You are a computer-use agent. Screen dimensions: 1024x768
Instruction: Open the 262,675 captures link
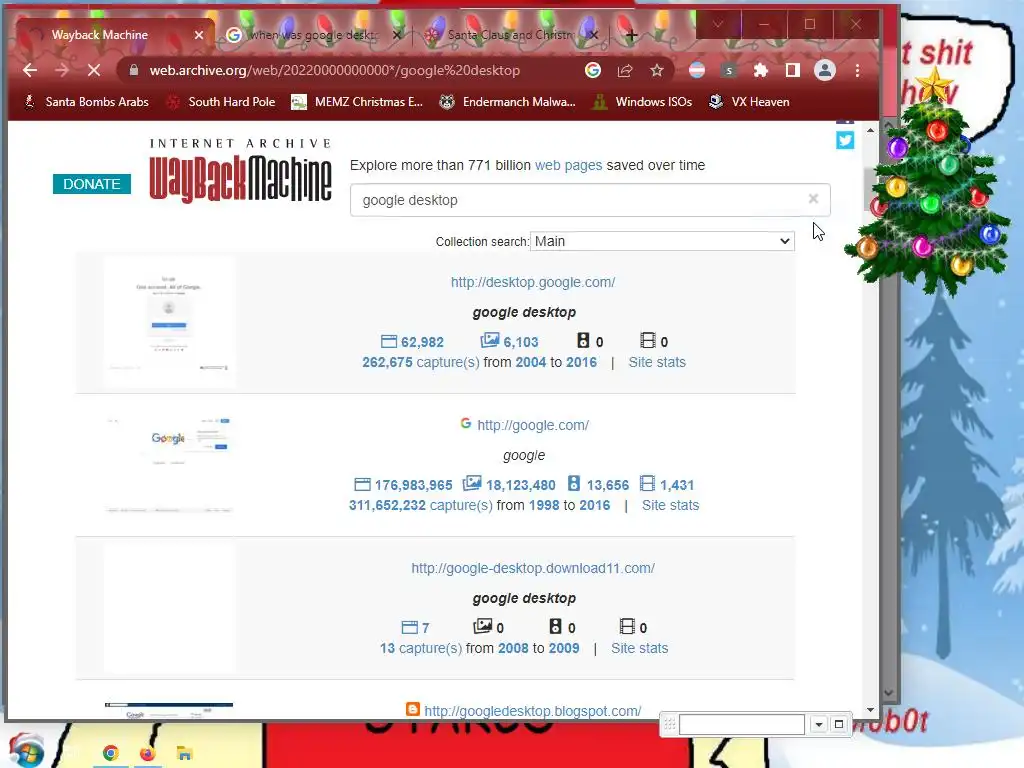[x=421, y=362]
